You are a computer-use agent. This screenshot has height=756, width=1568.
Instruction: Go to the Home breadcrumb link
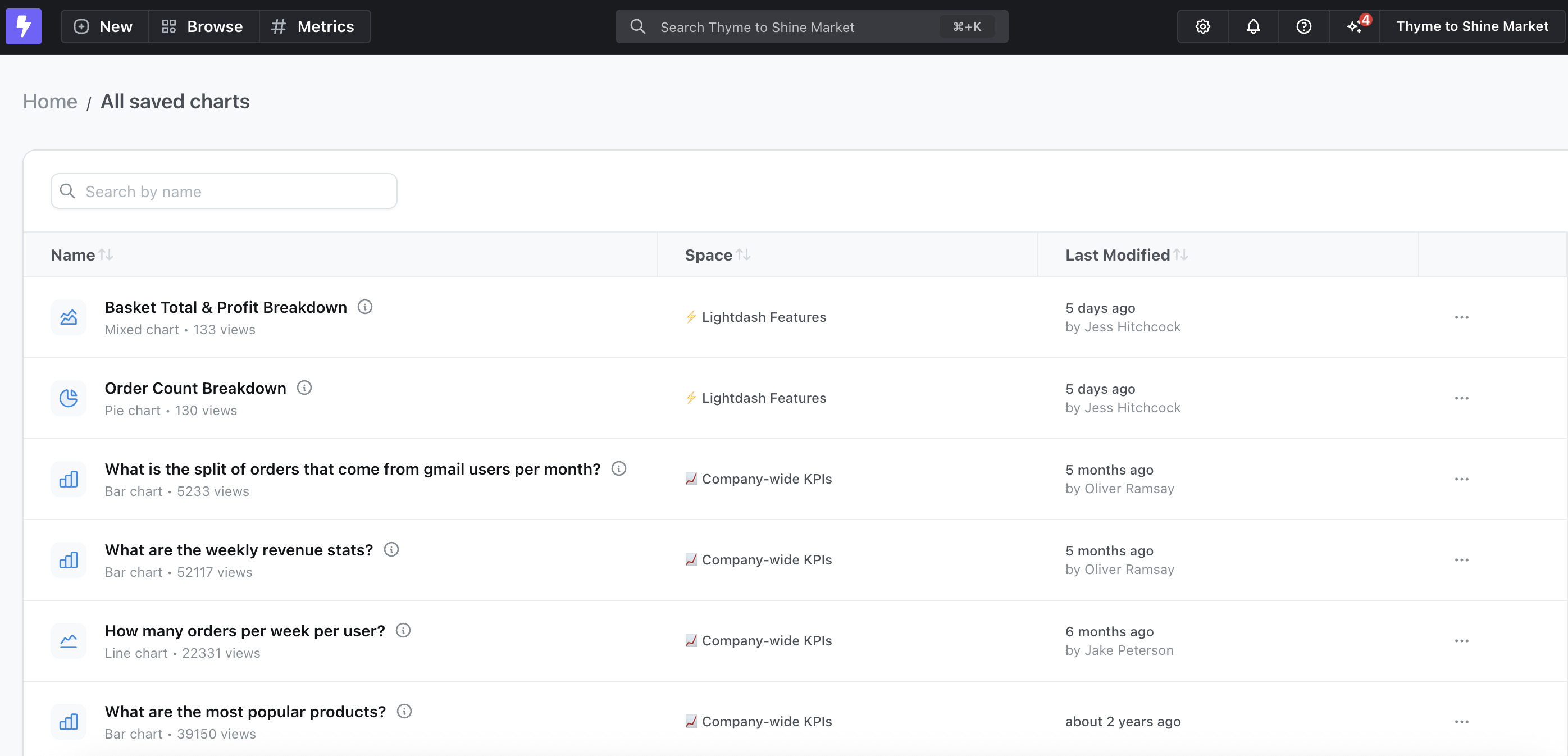(50, 101)
